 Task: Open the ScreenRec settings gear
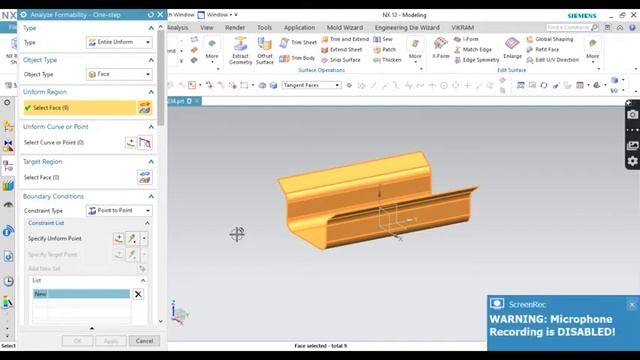632,161
